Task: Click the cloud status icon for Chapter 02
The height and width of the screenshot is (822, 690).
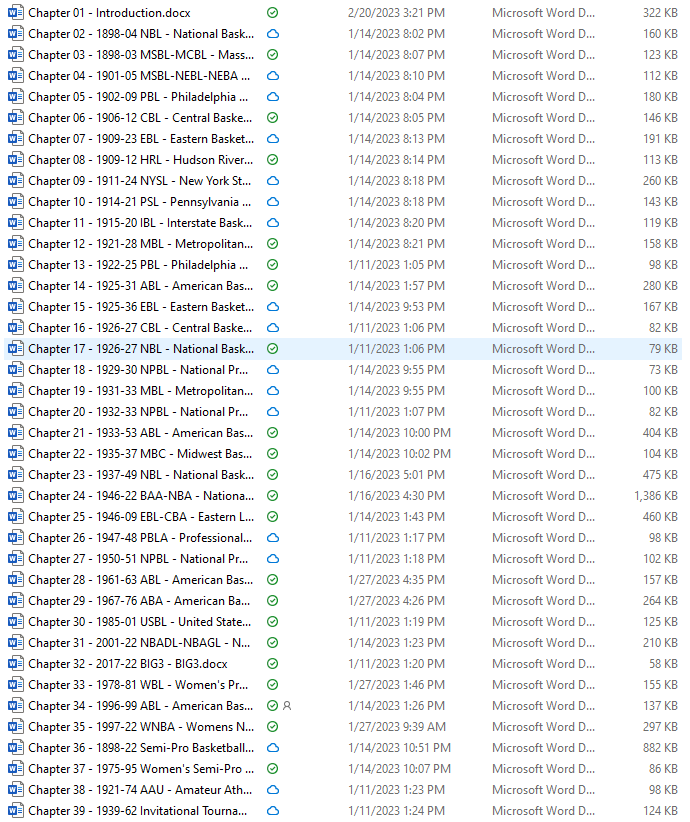Action: click(x=273, y=34)
